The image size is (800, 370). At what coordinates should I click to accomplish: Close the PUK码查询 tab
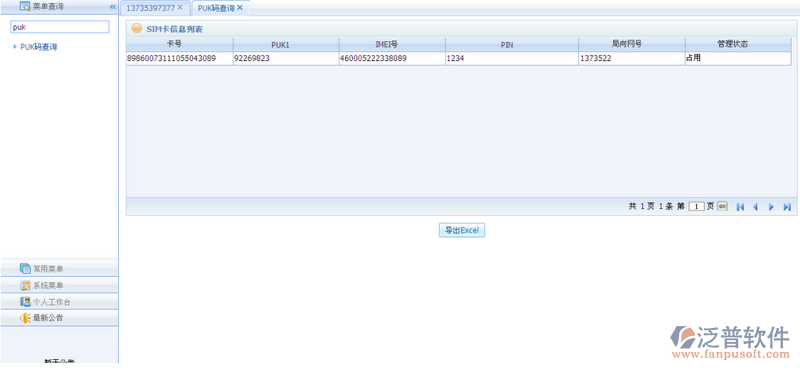(240, 8)
